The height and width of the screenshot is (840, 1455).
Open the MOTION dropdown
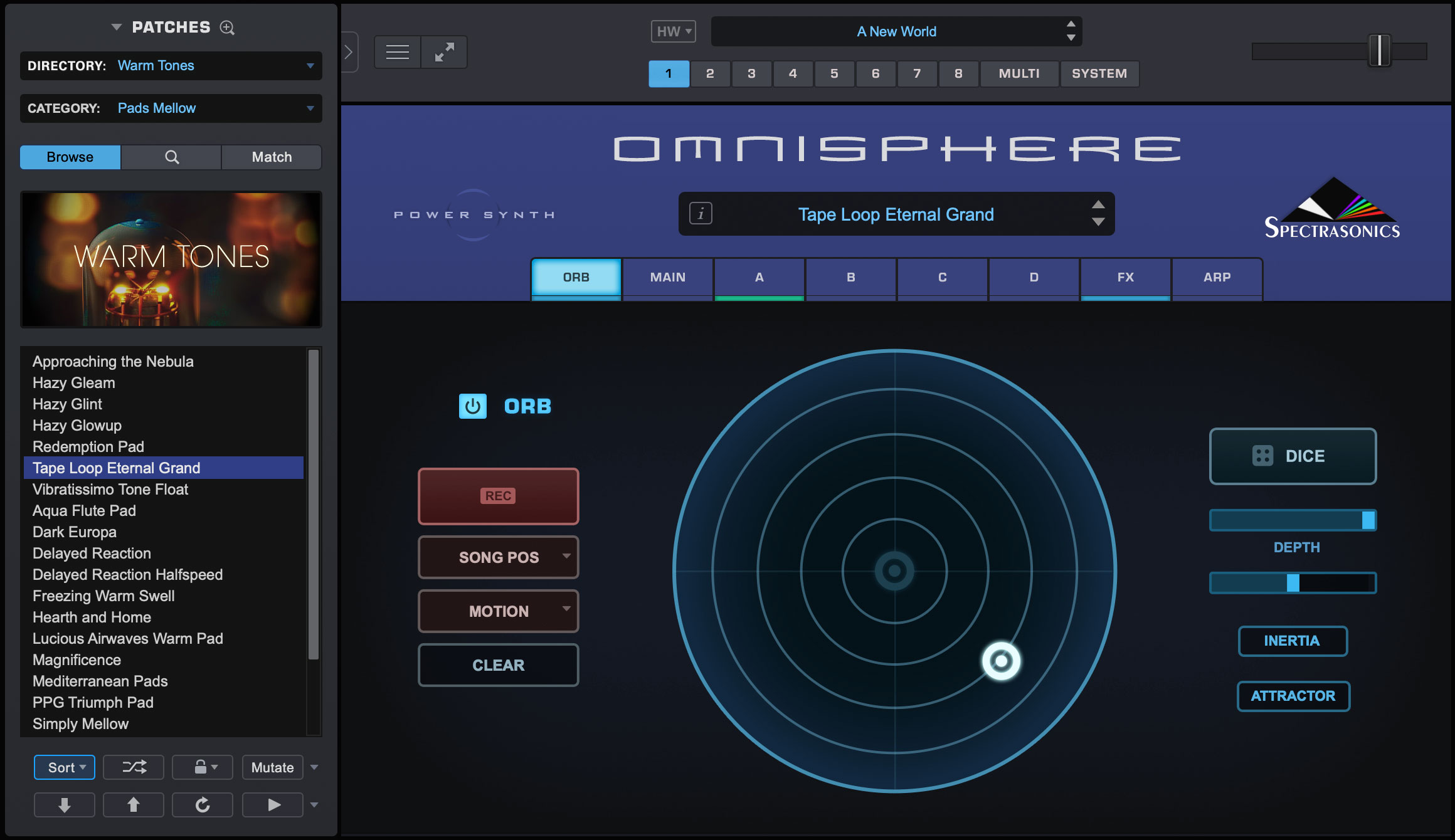coord(498,611)
